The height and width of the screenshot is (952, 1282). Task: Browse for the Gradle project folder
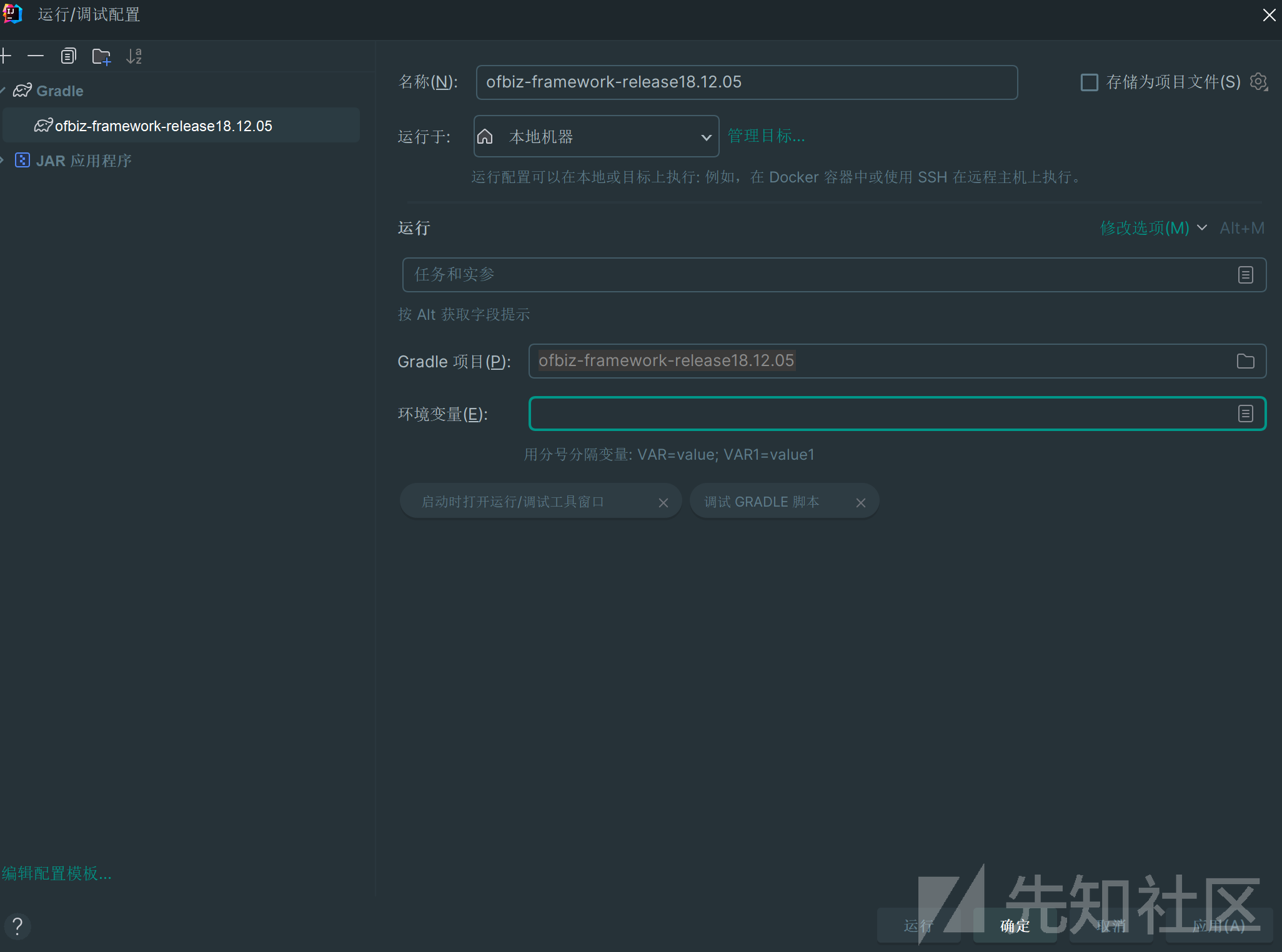click(x=1245, y=361)
